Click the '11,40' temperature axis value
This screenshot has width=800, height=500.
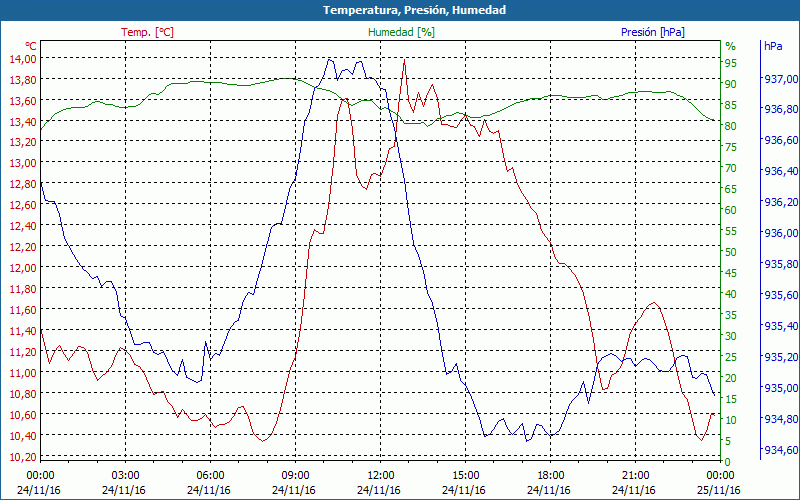click(x=23, y=330)
